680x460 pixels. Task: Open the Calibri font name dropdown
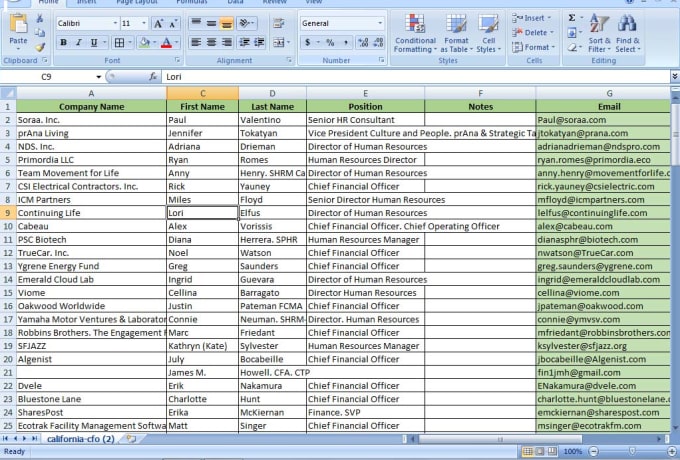coord(115,23)
